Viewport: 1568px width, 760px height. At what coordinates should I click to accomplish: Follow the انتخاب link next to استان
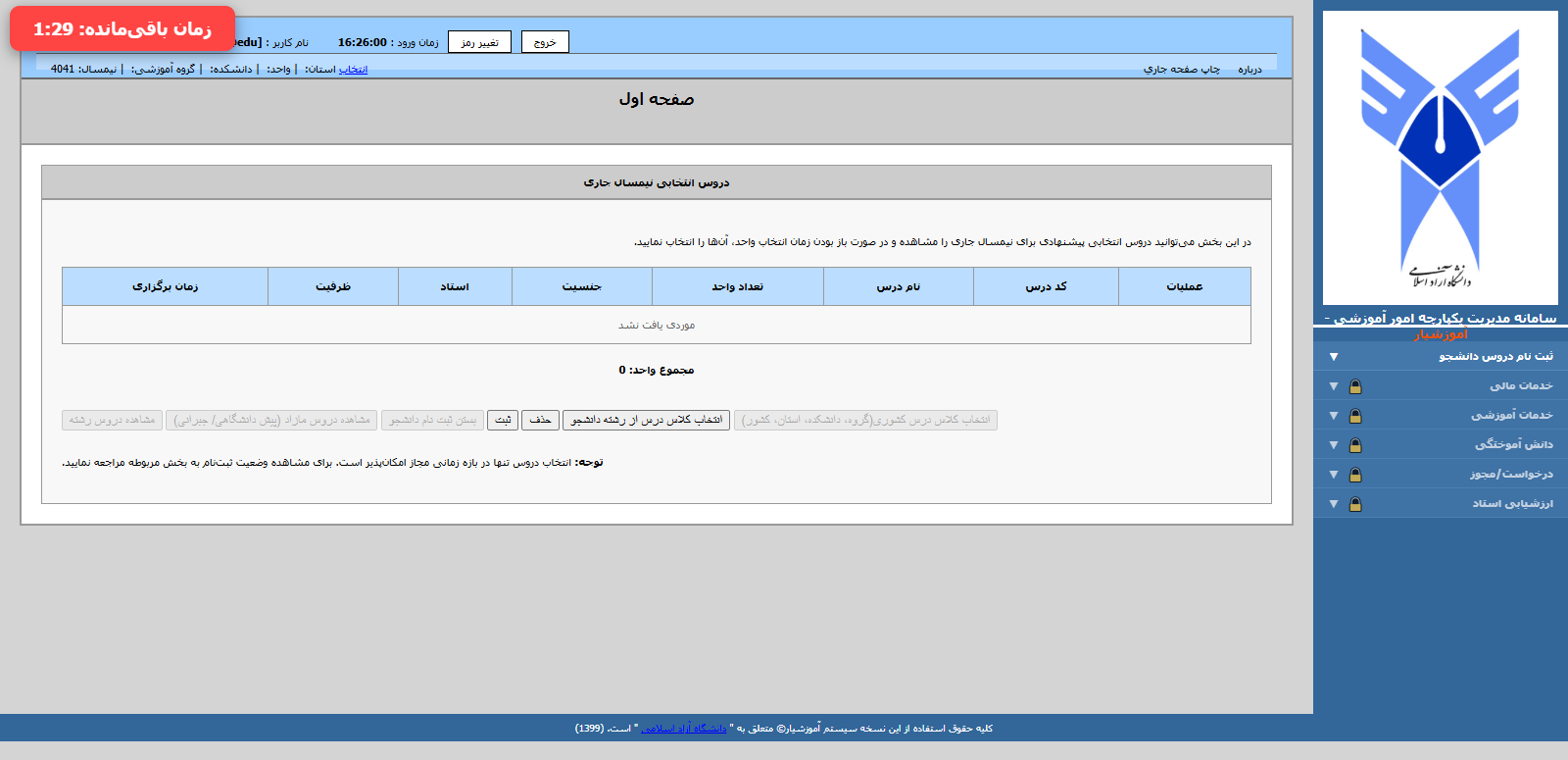353,70
